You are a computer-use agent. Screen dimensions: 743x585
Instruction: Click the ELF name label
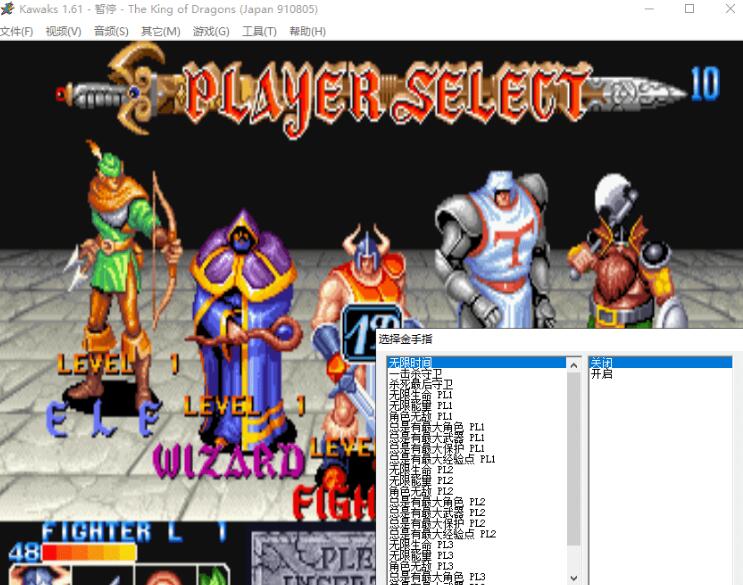[104, 418]
